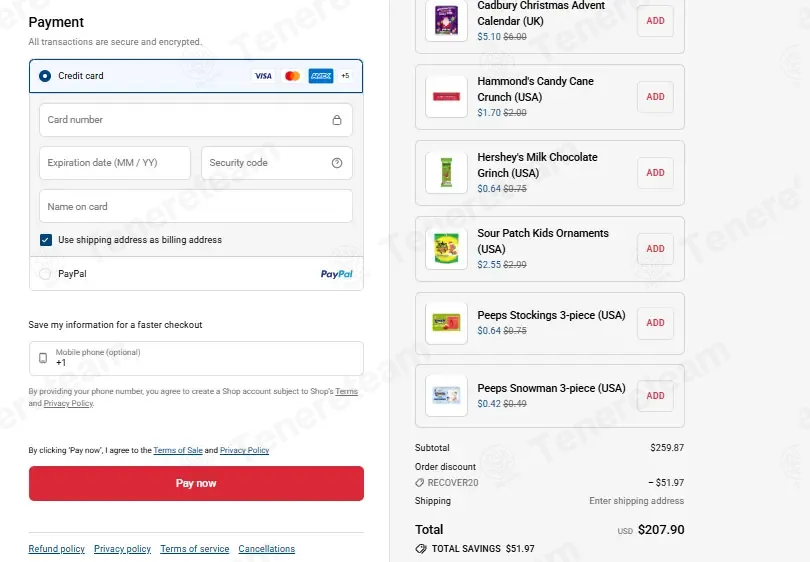Click the lock icon in Card number
The image size is (810, 562).
click(x=337, y=120)
